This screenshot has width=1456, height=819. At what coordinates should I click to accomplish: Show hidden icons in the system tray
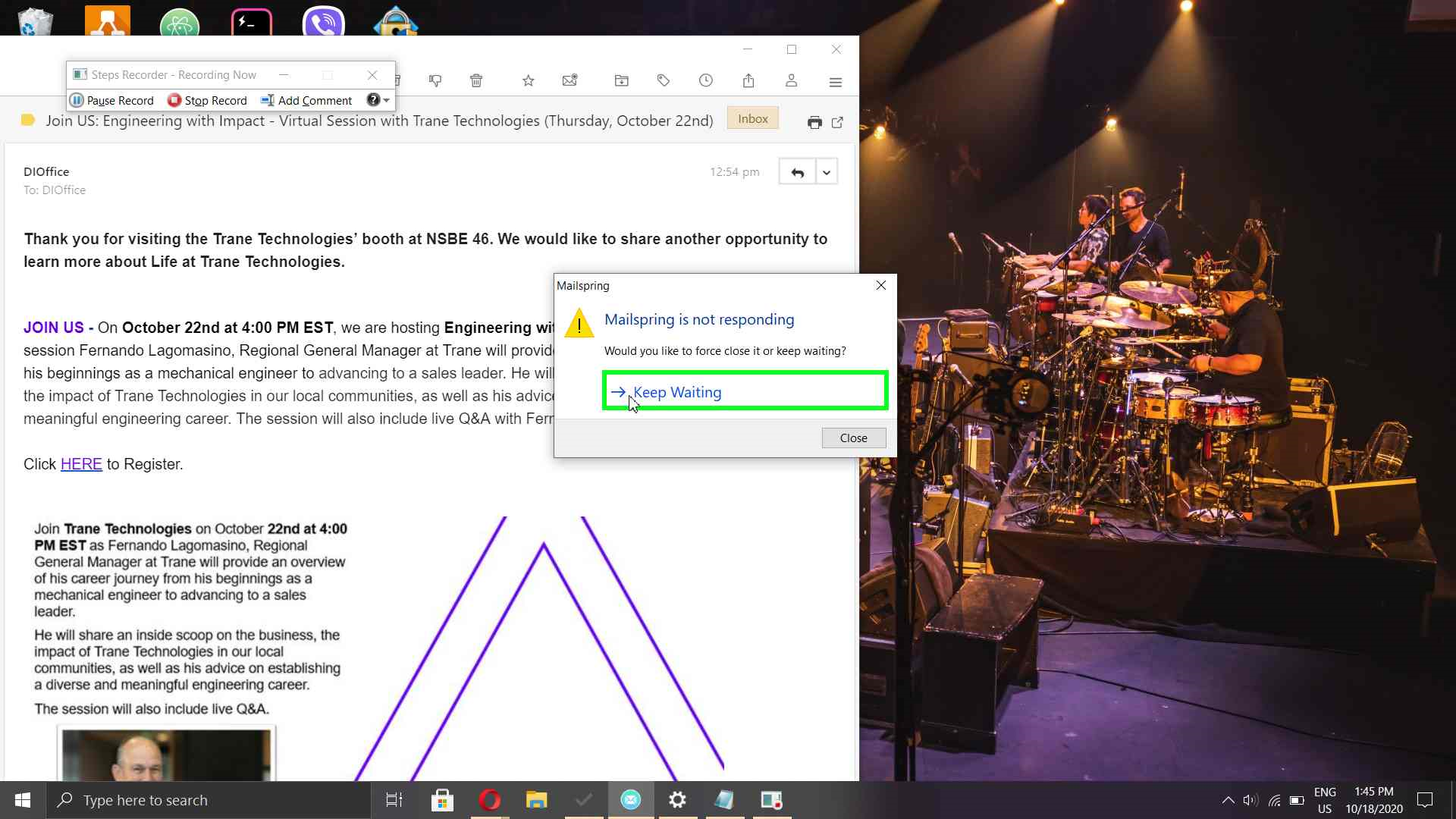pos(1227,799)
